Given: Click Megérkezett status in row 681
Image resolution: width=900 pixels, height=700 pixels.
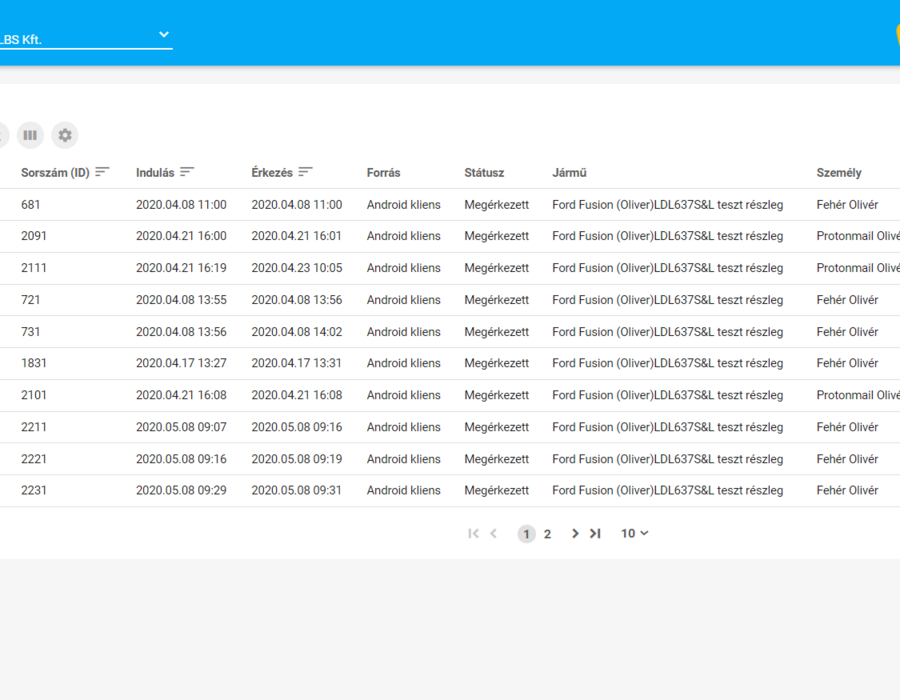Looking at the screenshot, I should 496,205.
